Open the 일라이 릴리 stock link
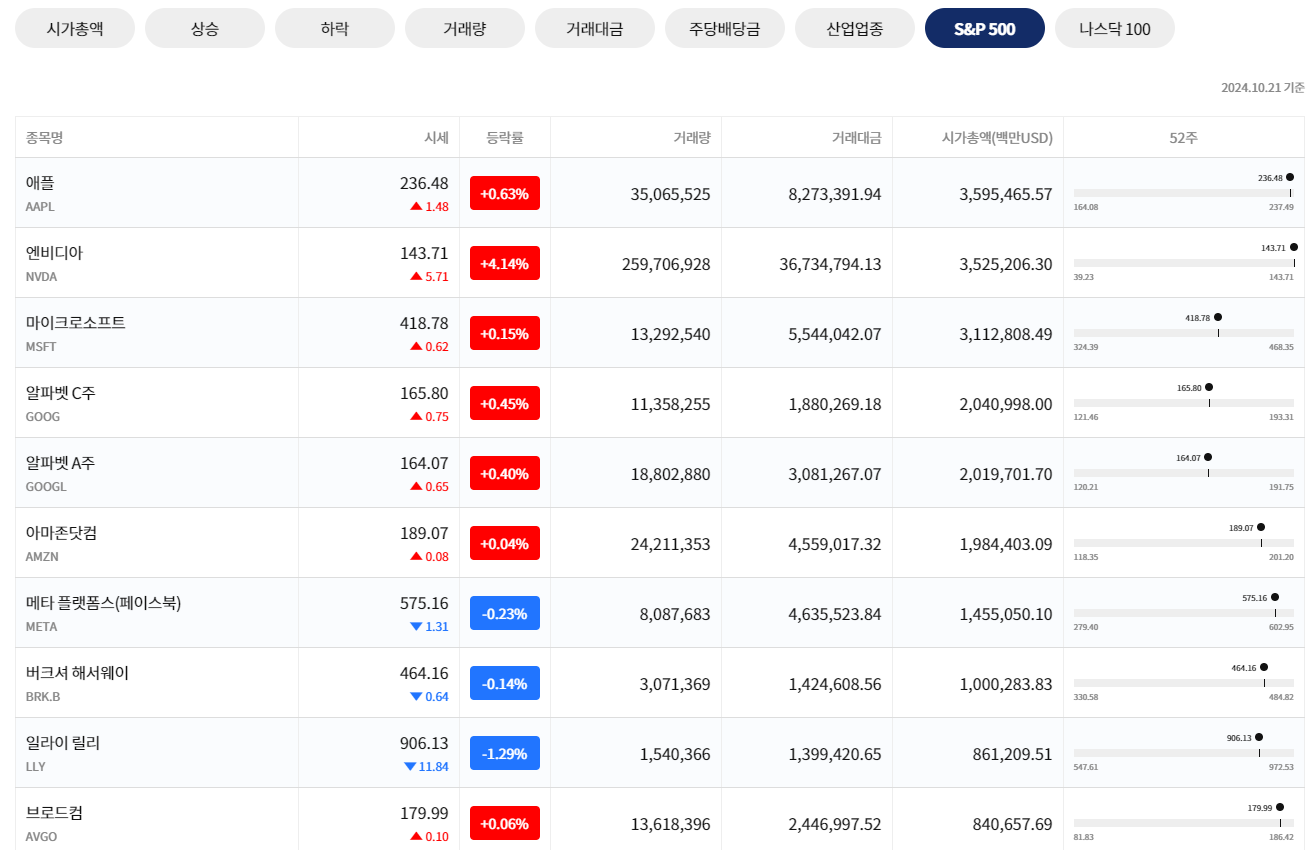This screenshot has width=1309, height=850. point(63,743)
